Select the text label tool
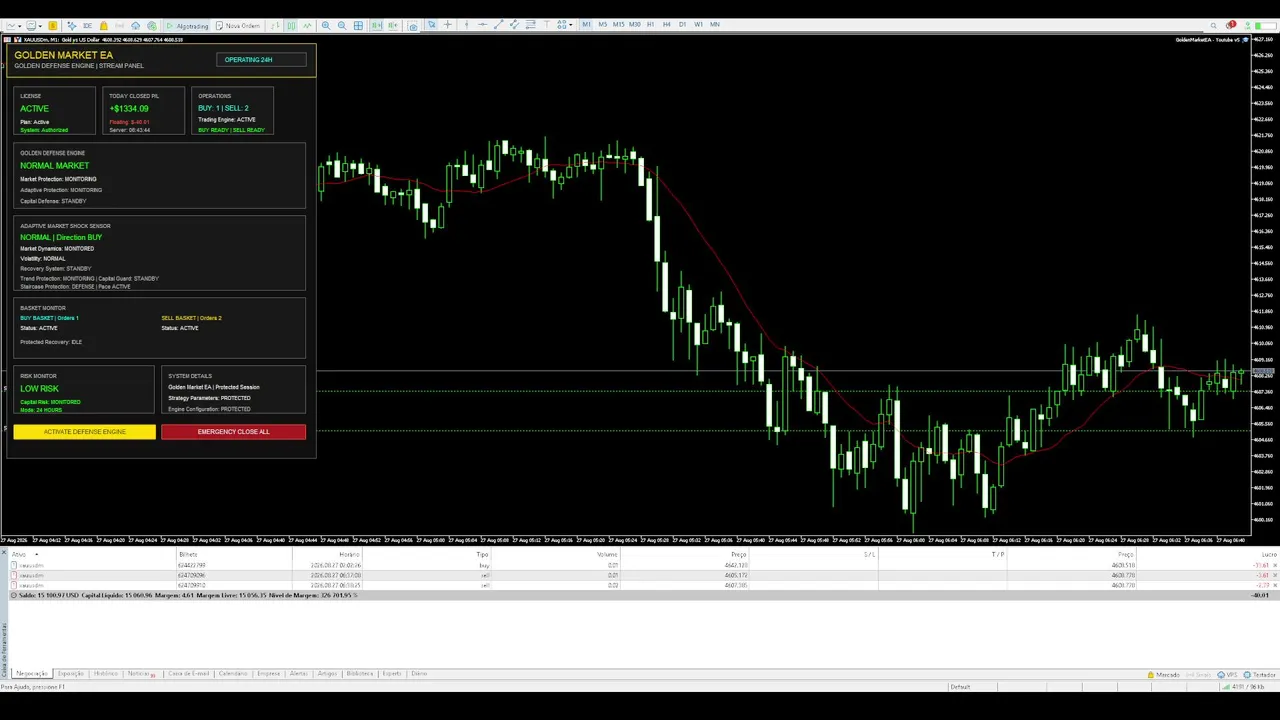This screenshot has height=720, width=1280. point(546,25)
